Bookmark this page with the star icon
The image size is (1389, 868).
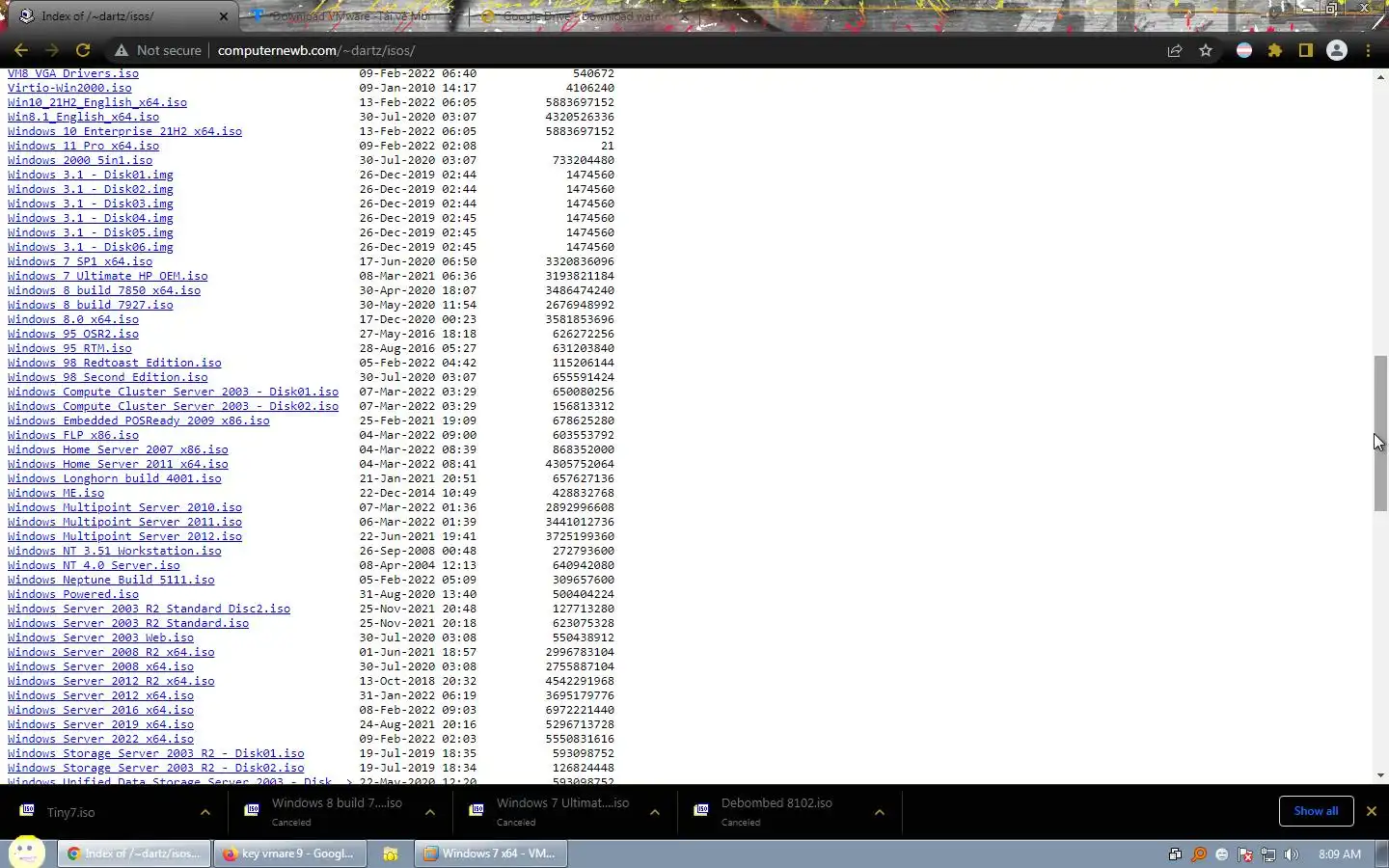(1206, 50)
